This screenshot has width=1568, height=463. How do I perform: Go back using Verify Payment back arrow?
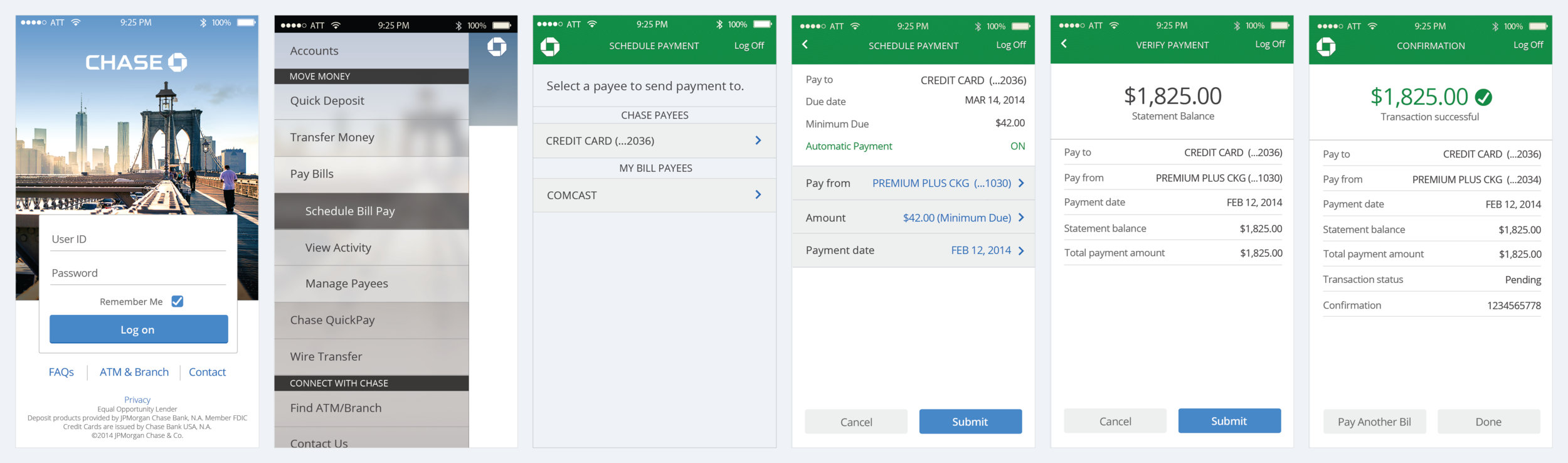coord(1064,44)
